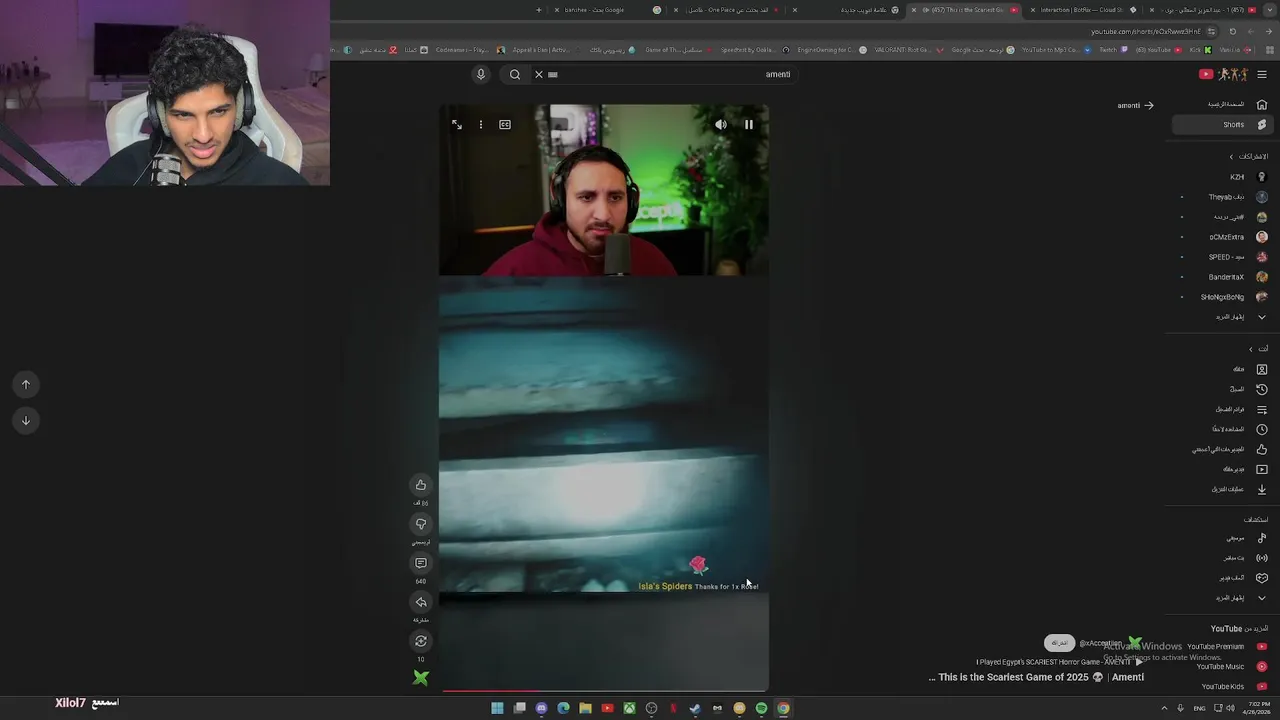Screen dimensions: 1280x720
Task: Toggle captions on the Short
Action: pos(505,125)
